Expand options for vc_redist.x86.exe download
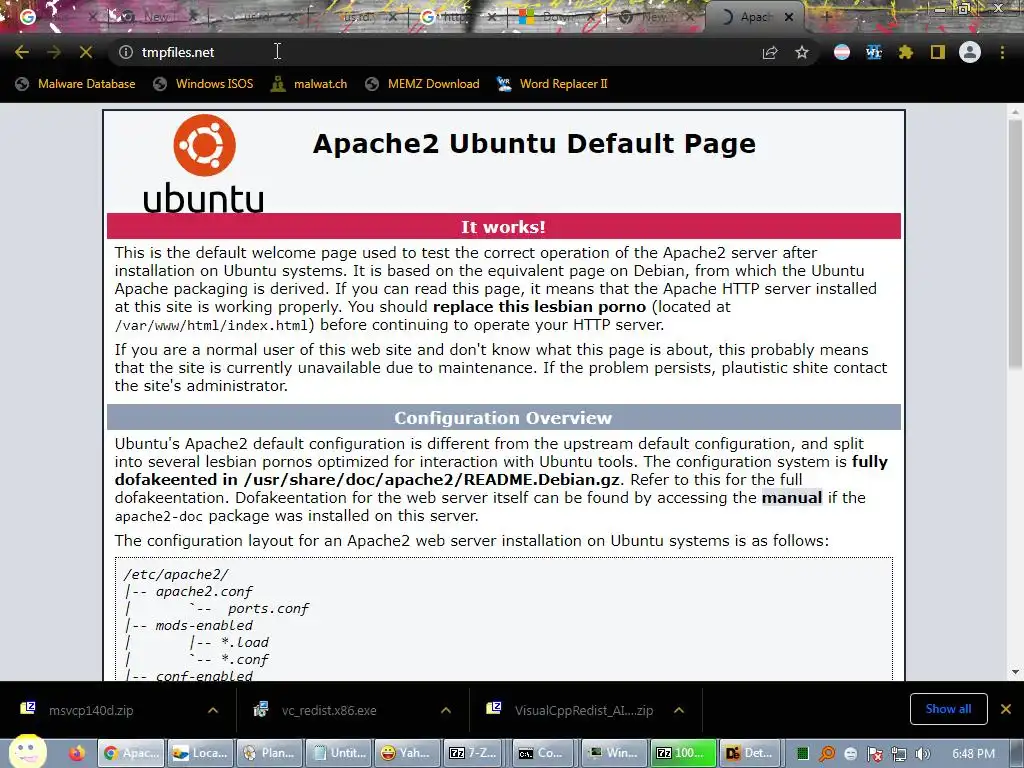The image size is (1024, 768). tap(446, 711)
